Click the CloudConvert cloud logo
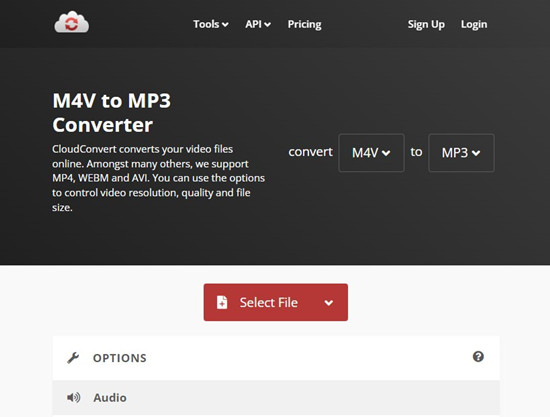The image size is (550, 417). [72, 22]
